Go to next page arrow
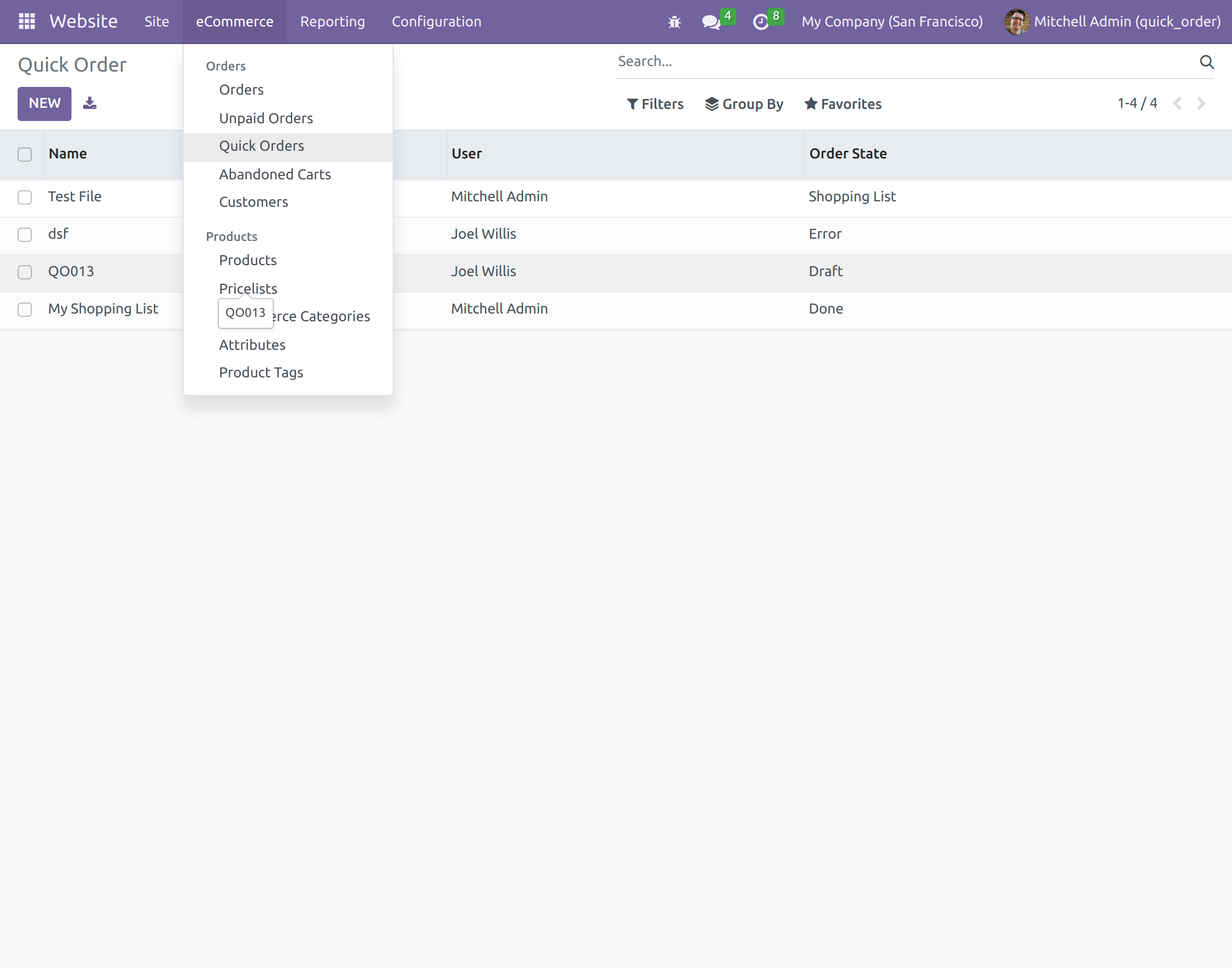Image resolution: width=1232 pixels, height=968 pixels. pos(1201,103)
